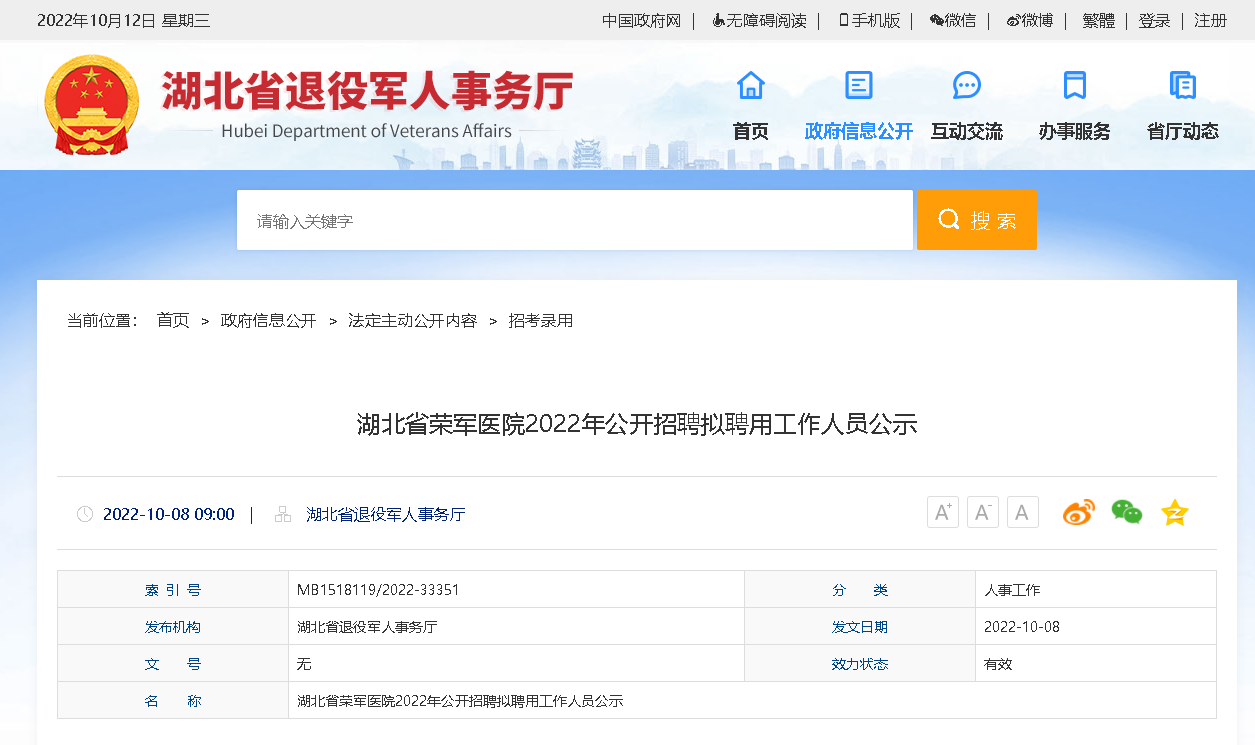Click the 办事服务 bookmark icon
Image resolution: width=1255 pixels, height=745 pixels.
(x=1074, y=86)
